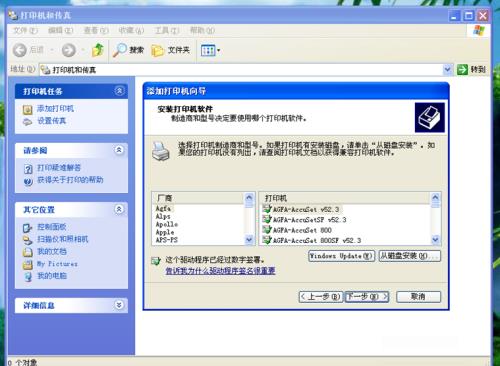The width and height of the screenshot is (500, 366).
Task: Click the signed driver icon below lists
Action: [x=156, y=261]
